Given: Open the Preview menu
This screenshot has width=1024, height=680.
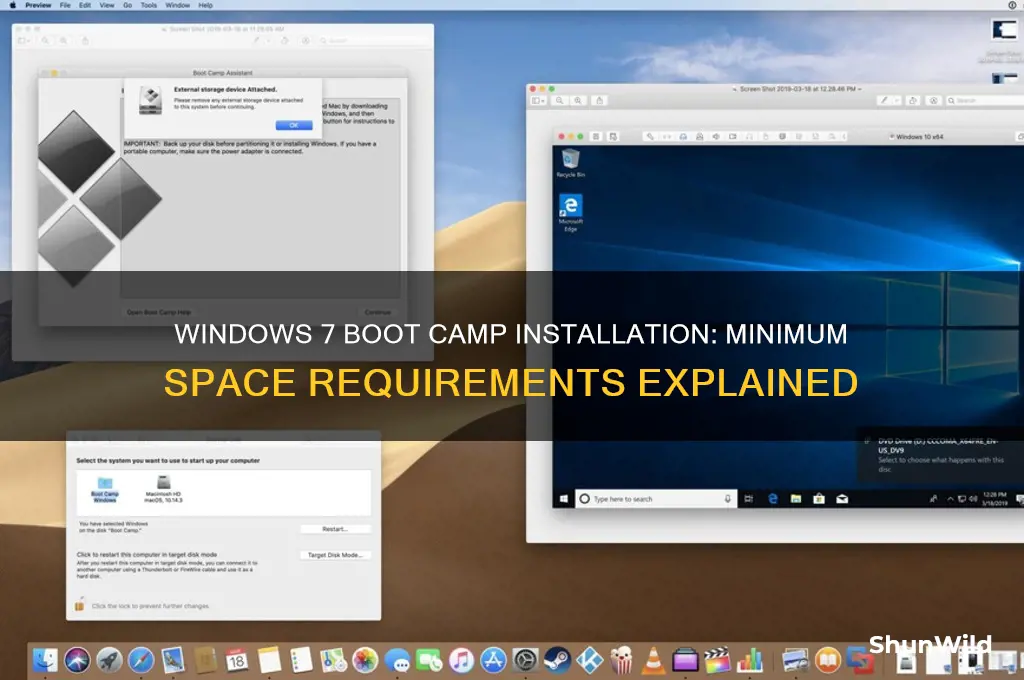Looking at the screenshot, I should 38,5.
